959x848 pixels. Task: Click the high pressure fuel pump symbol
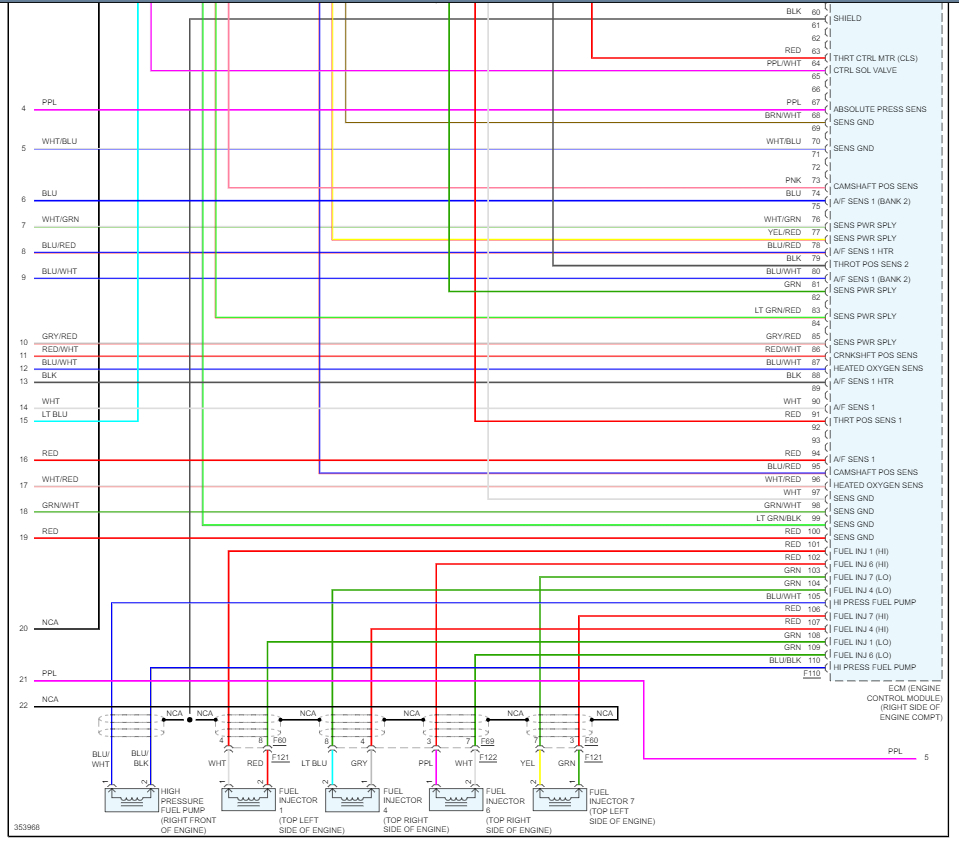(131, 799)
